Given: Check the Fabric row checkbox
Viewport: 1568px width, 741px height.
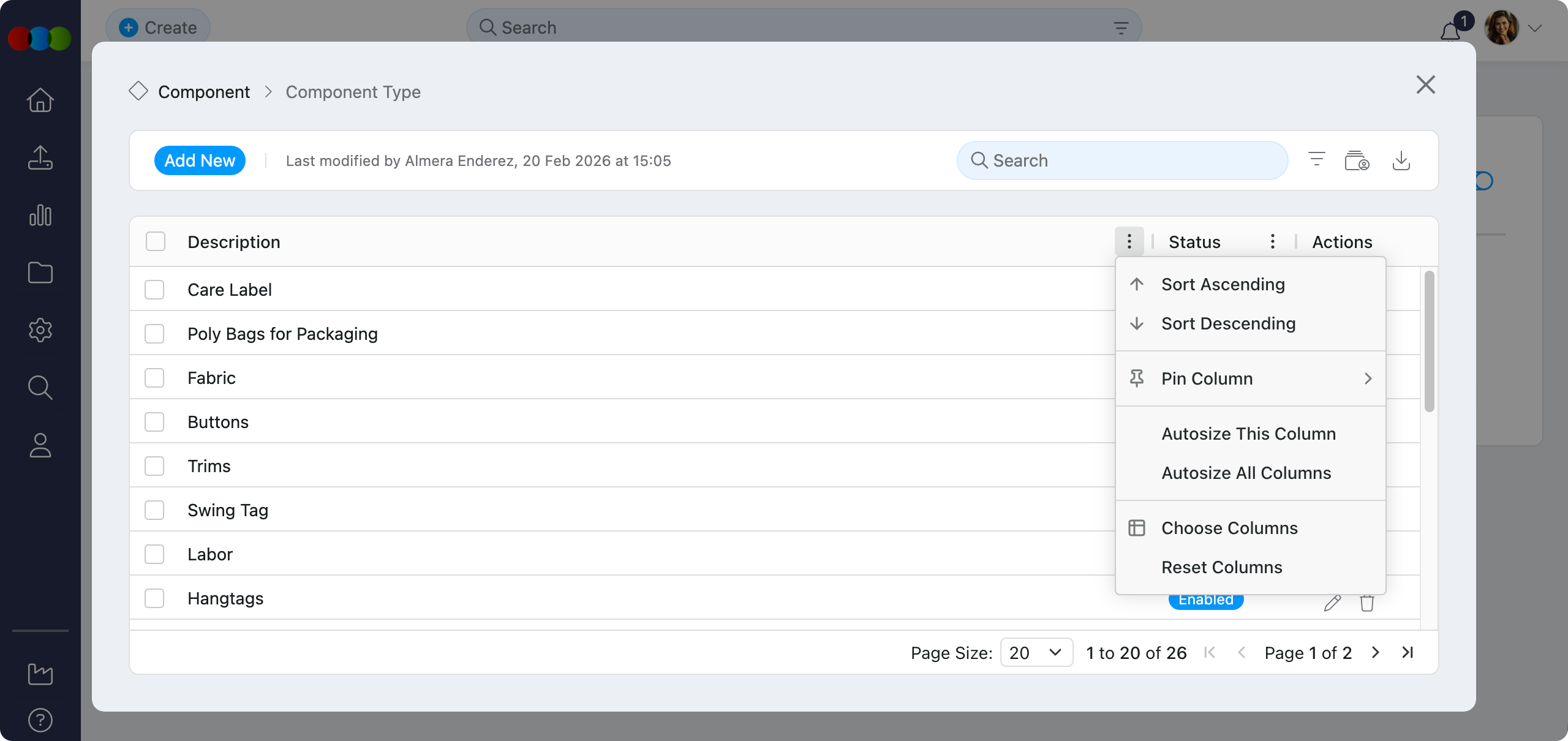Looking at the screenshot, I should coord(154,378).
